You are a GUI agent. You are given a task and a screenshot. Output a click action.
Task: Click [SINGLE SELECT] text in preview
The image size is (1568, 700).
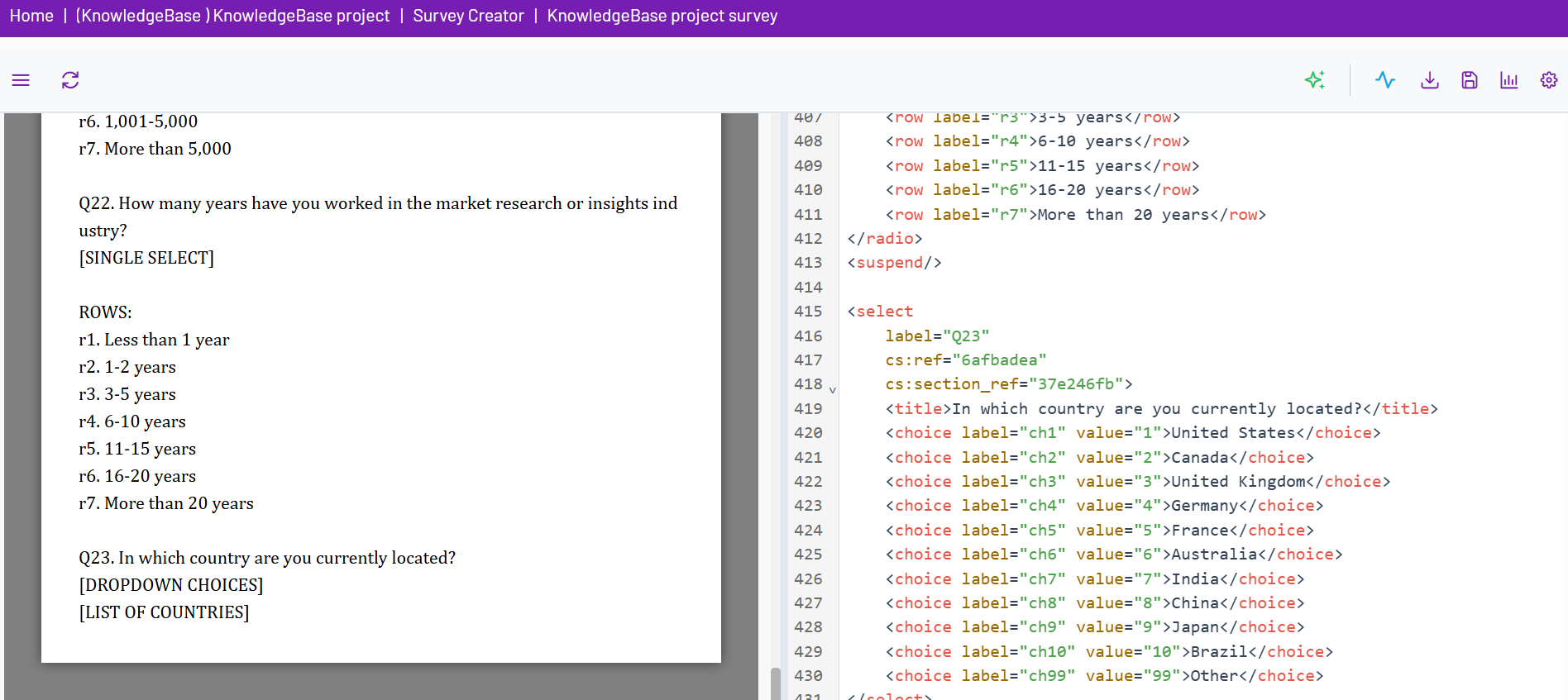tap(146, 258)
